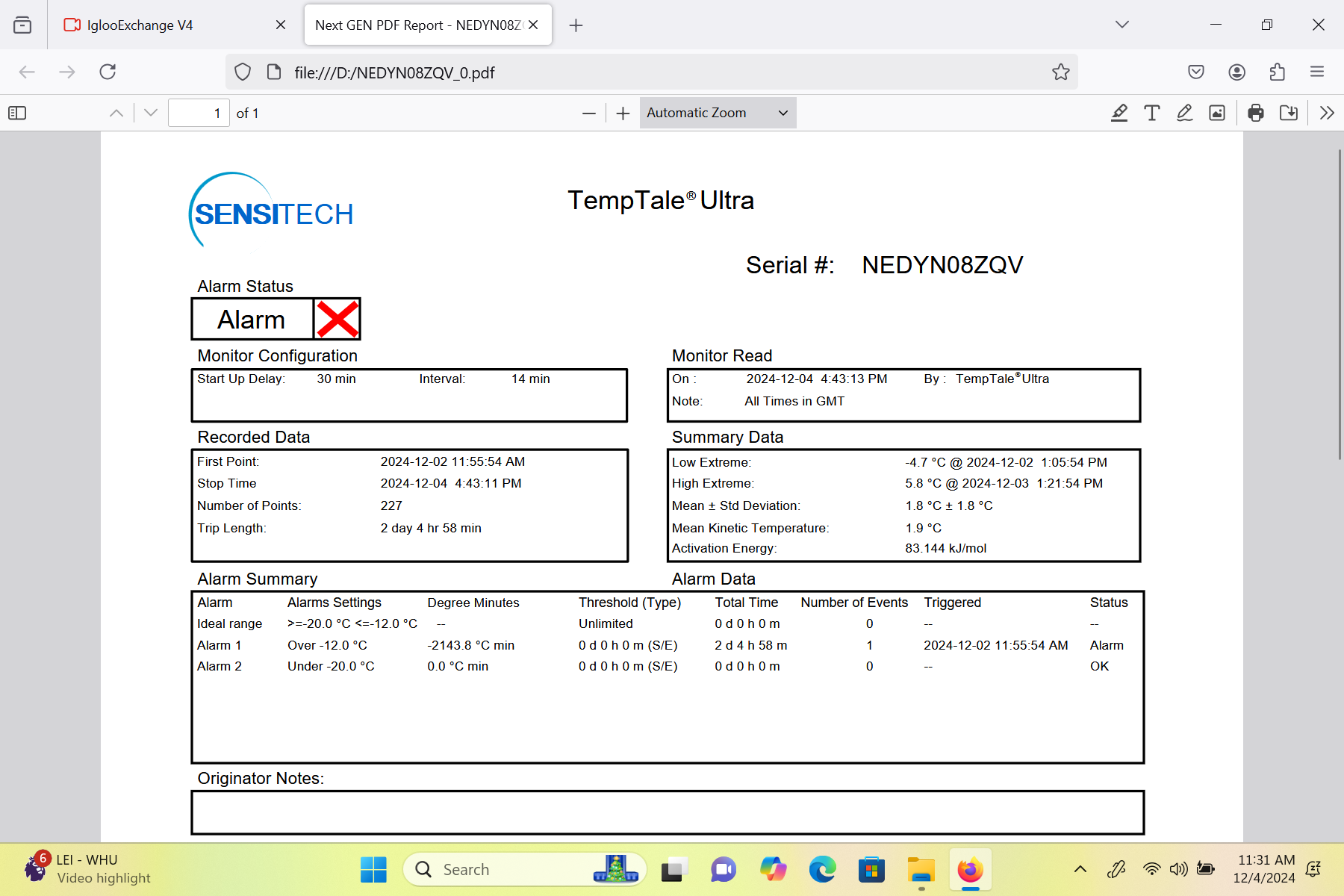Open the Firefox application menu
The image size is (1344, 896).
1317,72
